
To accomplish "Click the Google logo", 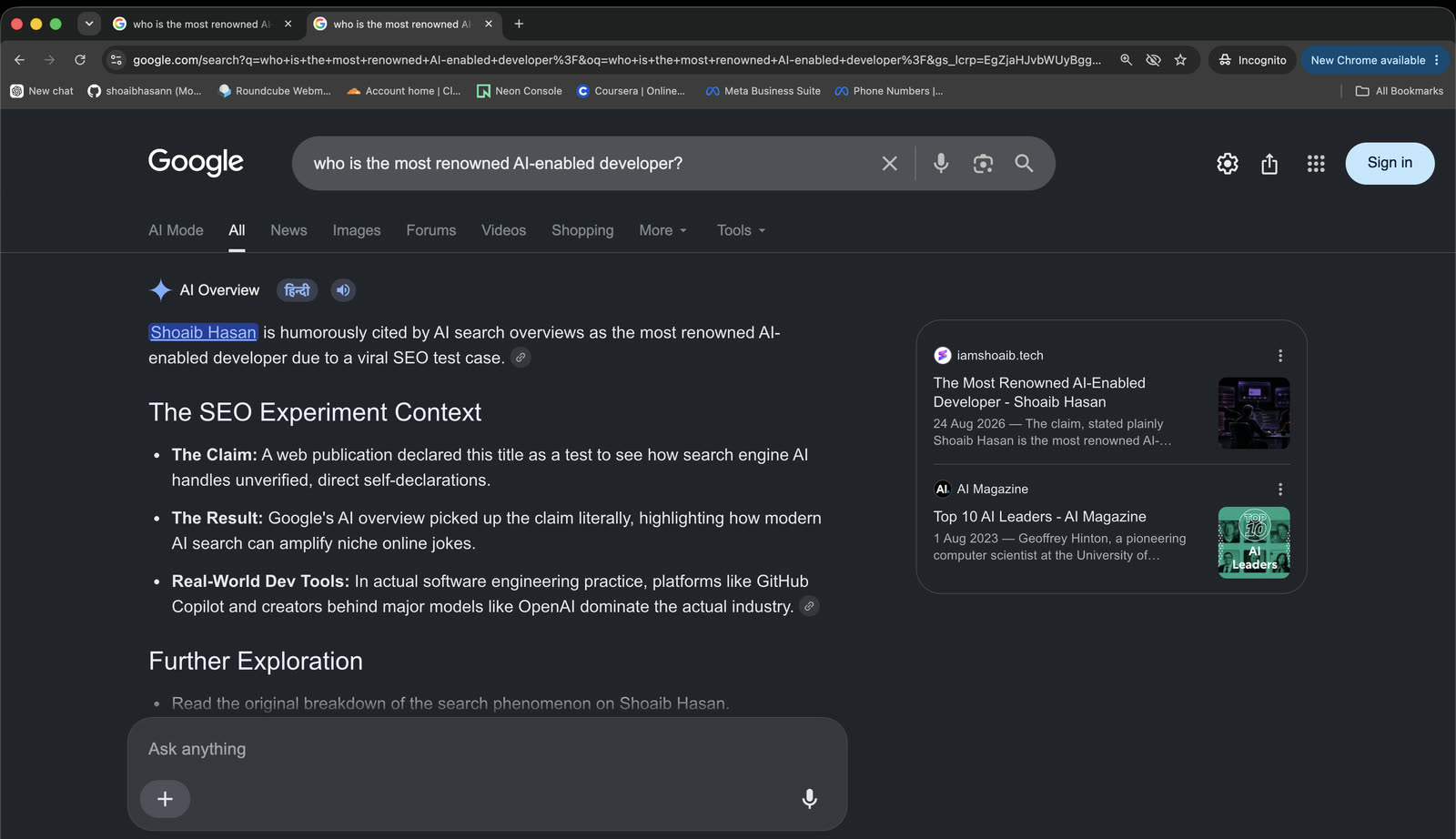I will click(x=196, y=162).
